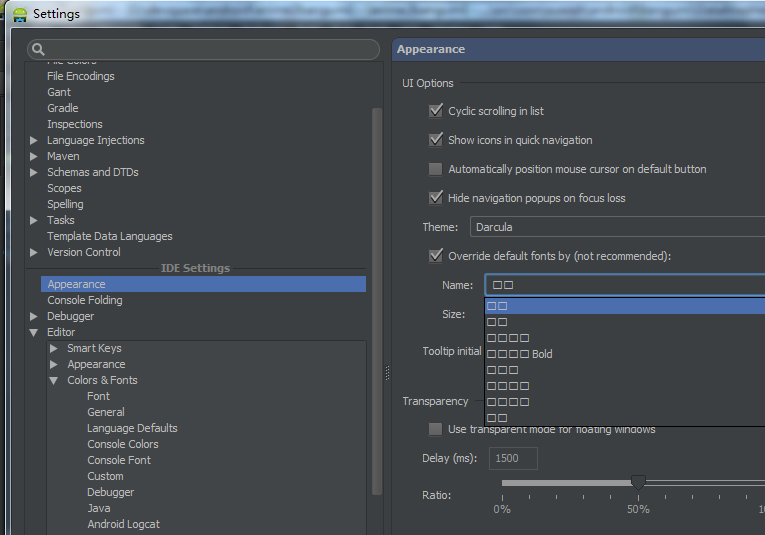Open the Inspections settings page

pos(74,124)
